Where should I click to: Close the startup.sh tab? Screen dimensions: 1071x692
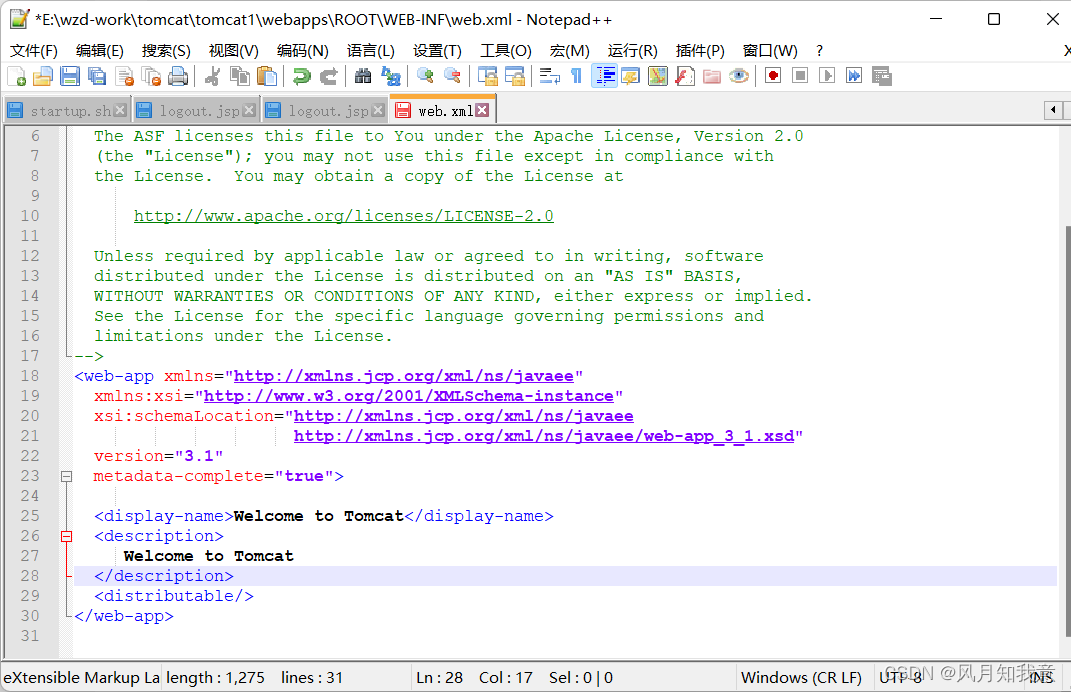pyautogui.click(x=120, y=110)
